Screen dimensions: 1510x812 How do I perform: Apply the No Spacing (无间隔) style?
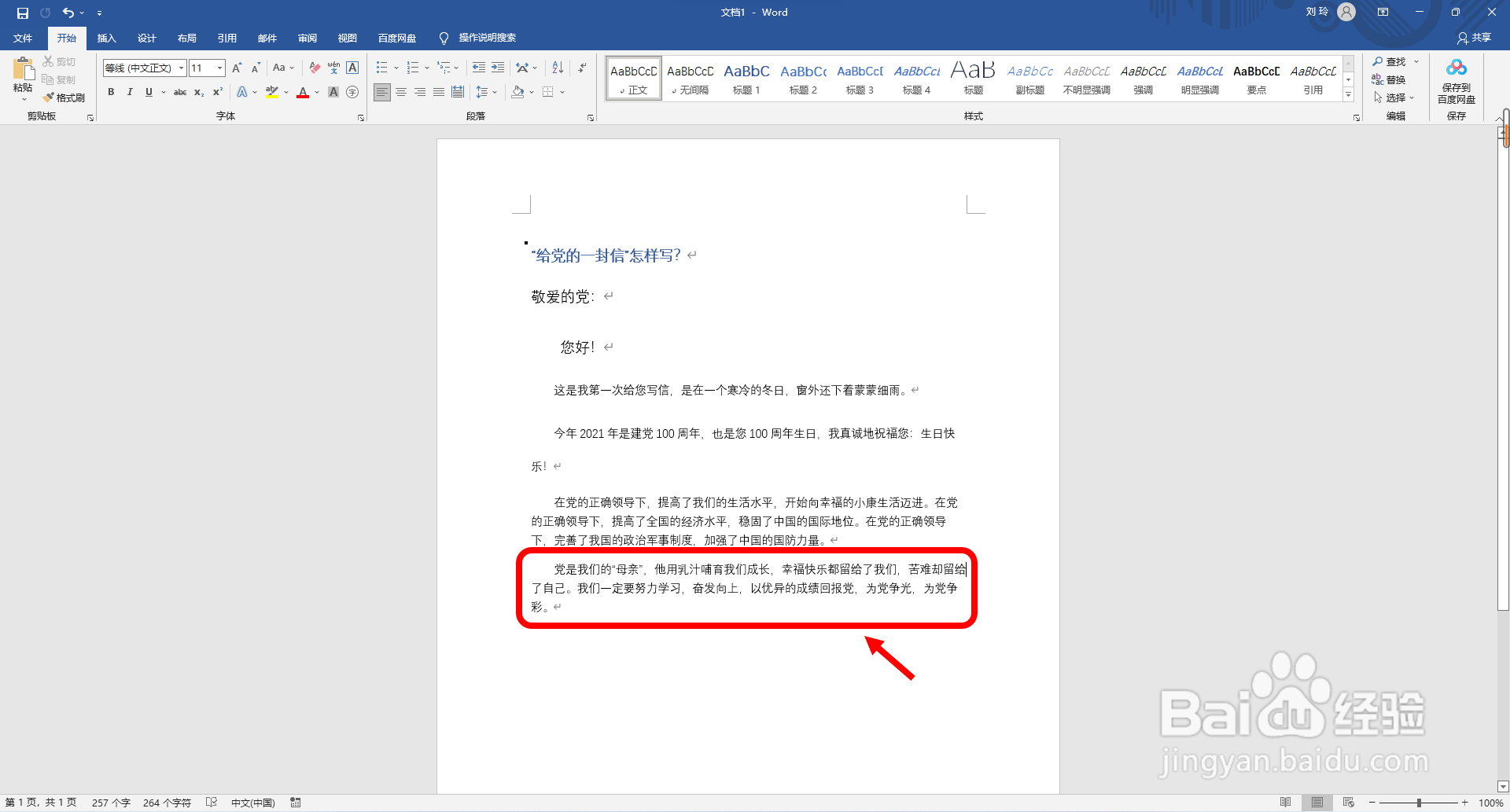690,79
